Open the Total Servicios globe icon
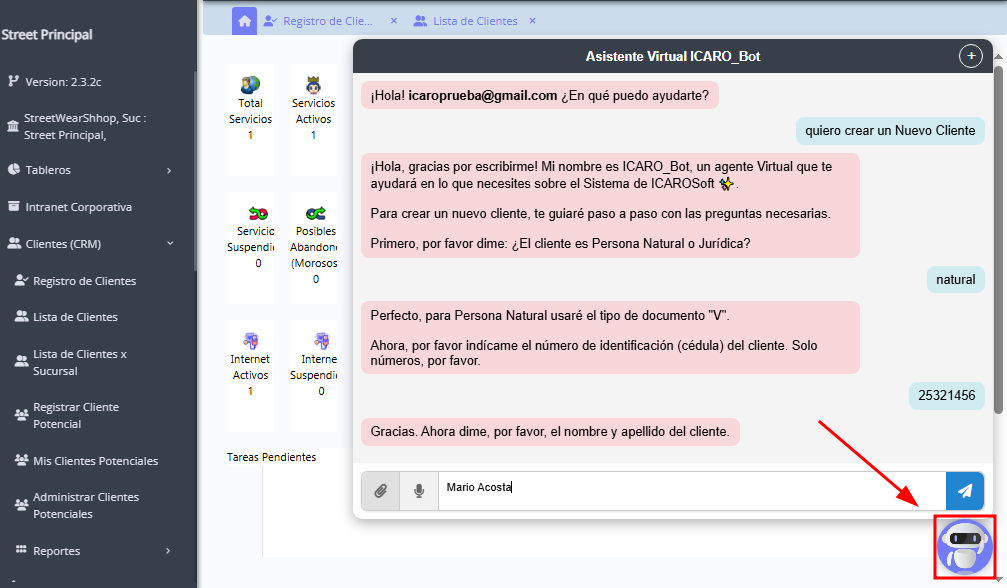Image resolution: width=1007 pixels, height=588 pixels. click(x=250, y=85)
